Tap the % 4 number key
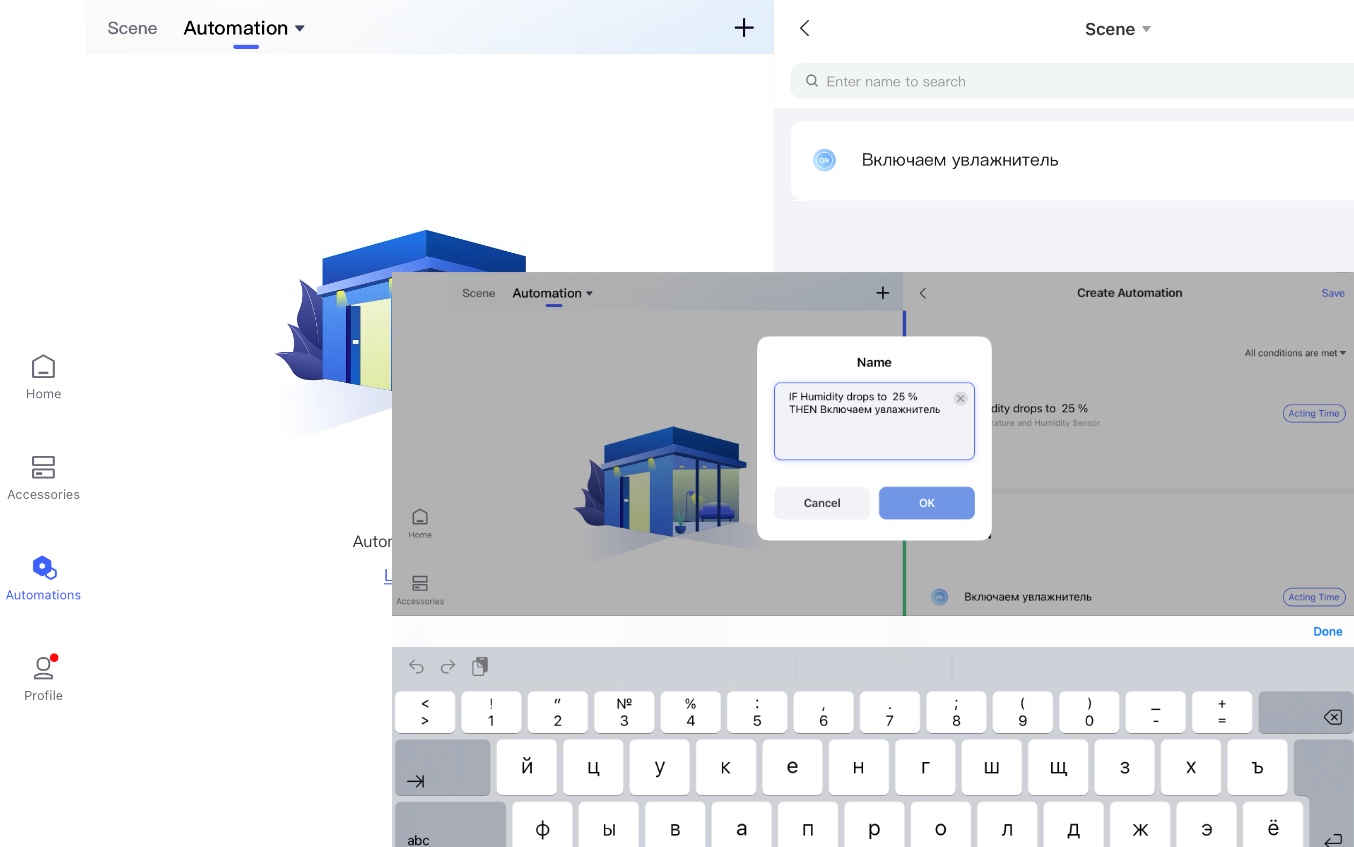Screen dimensions: 1354x847 pyautogui.click(x=690, y=713)
